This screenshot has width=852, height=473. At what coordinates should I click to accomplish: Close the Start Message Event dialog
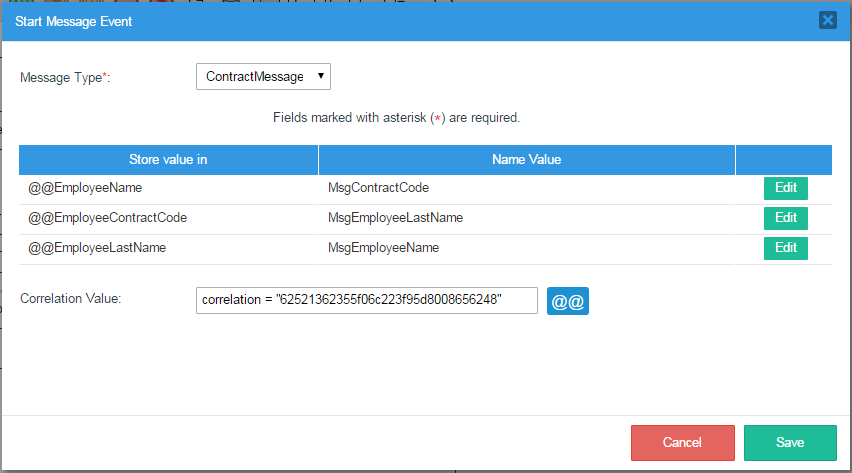[x=827, y=20]
